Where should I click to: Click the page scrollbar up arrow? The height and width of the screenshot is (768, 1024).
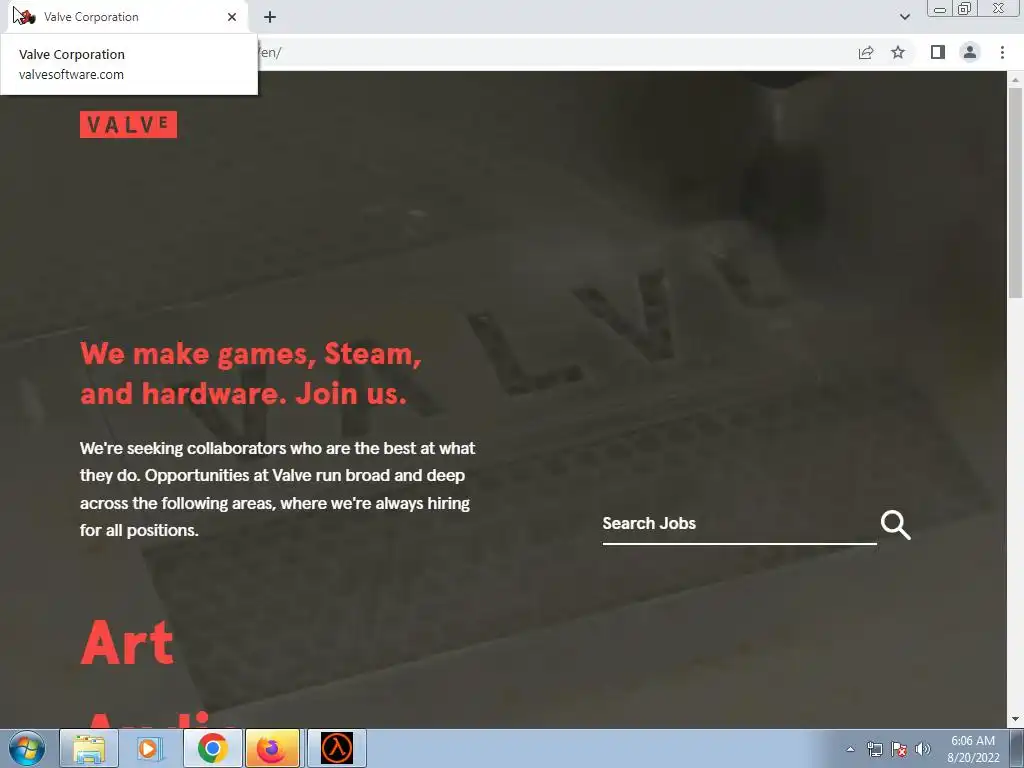[1015, 79]
